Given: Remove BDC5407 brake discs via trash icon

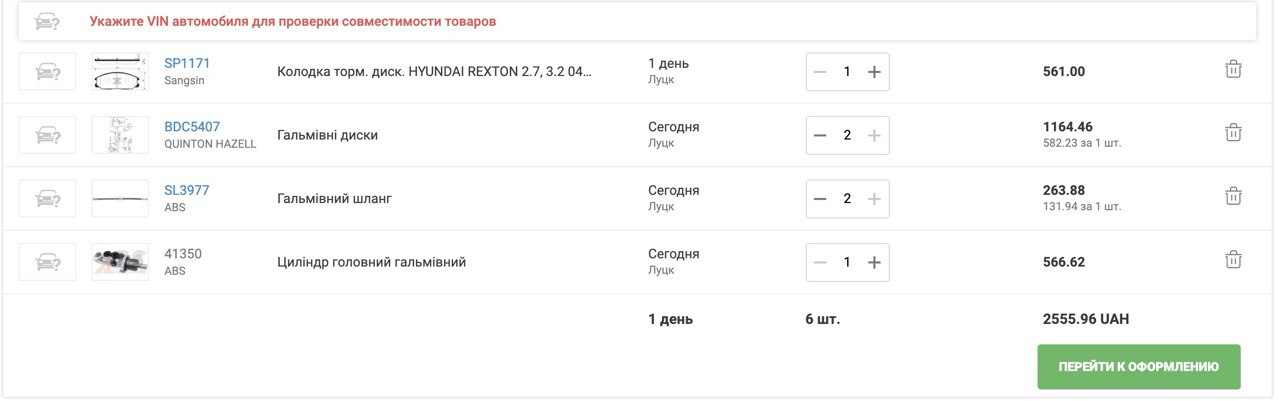Looking at the screenshot, I should click(1234, 133).
